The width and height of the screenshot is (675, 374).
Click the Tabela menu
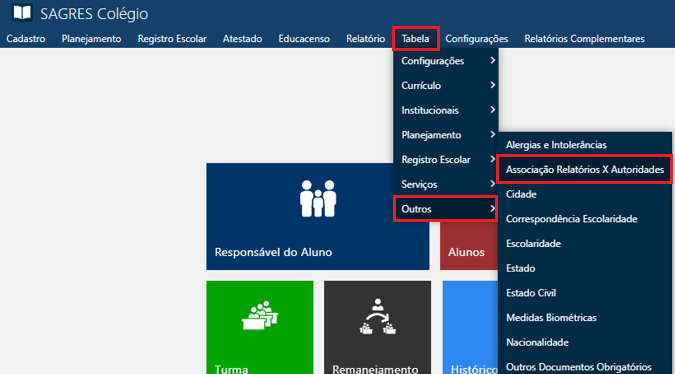415,39
